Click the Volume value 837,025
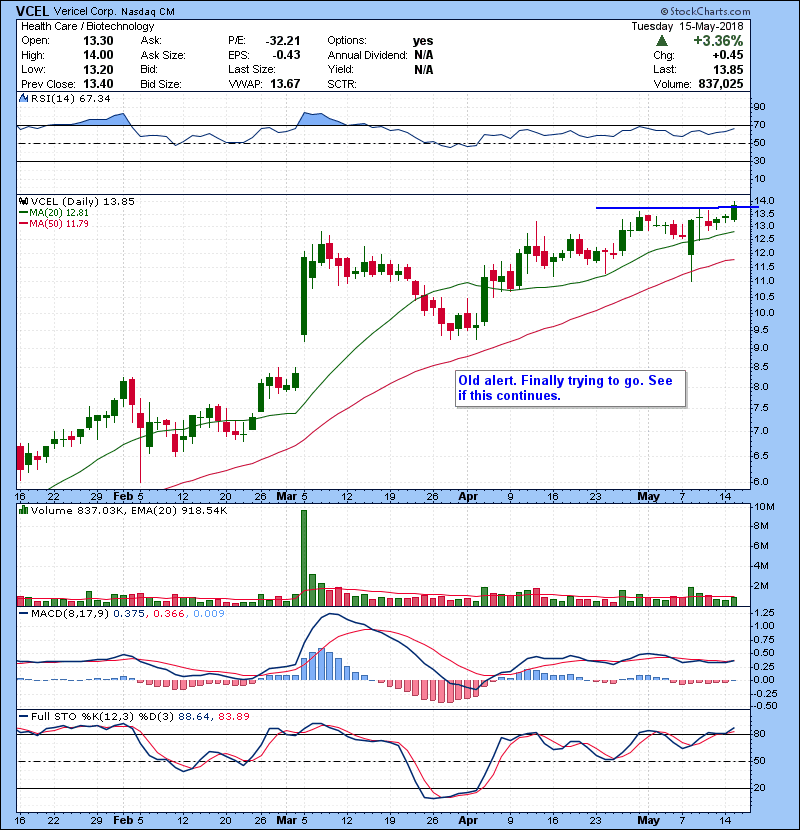Screen dimensions: 800x830 (721, 84)
